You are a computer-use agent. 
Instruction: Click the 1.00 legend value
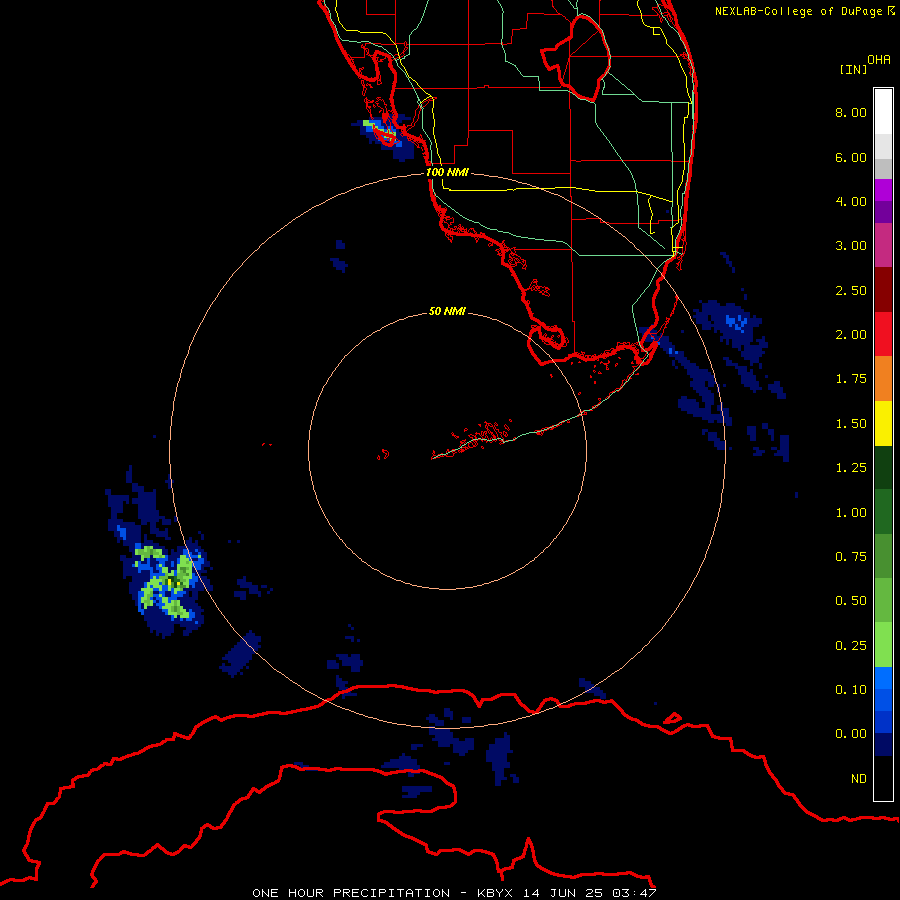click(851, 513)
